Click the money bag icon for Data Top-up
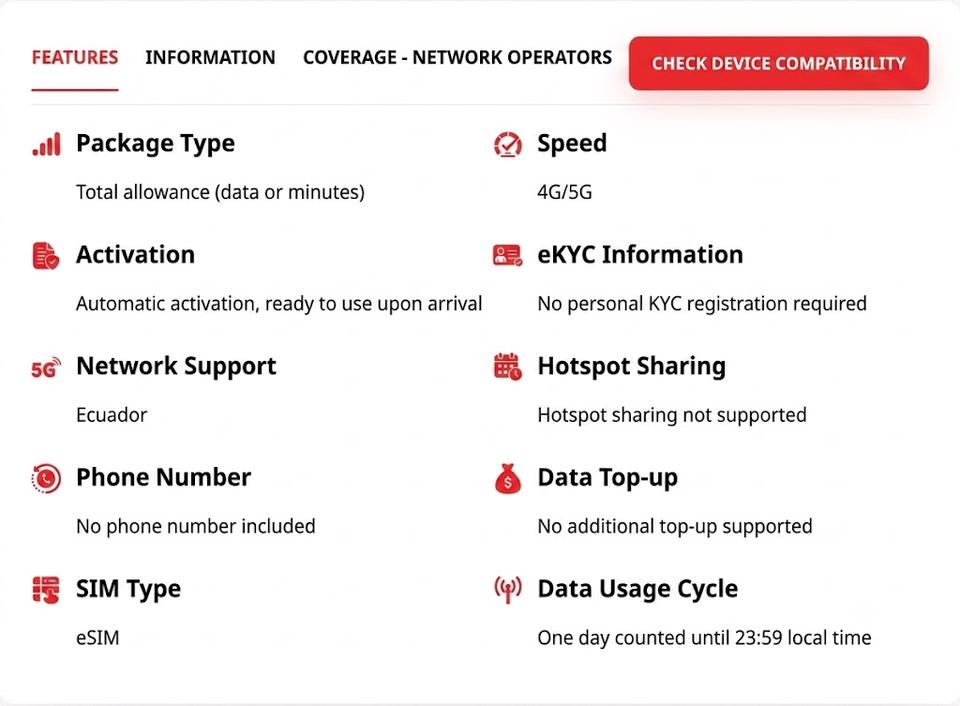 click(508, 478)
